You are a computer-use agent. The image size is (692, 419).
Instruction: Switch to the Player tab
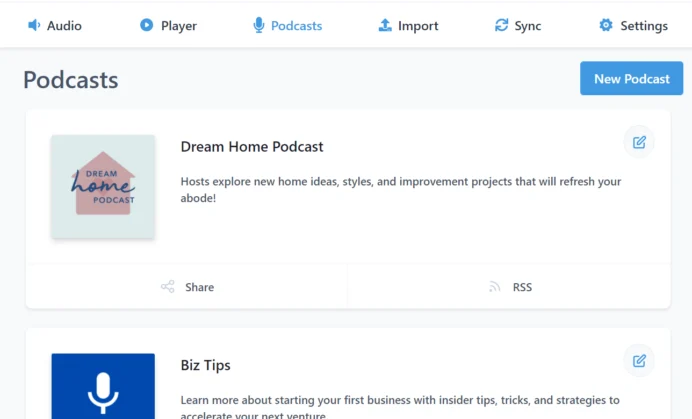click(178, 26)
